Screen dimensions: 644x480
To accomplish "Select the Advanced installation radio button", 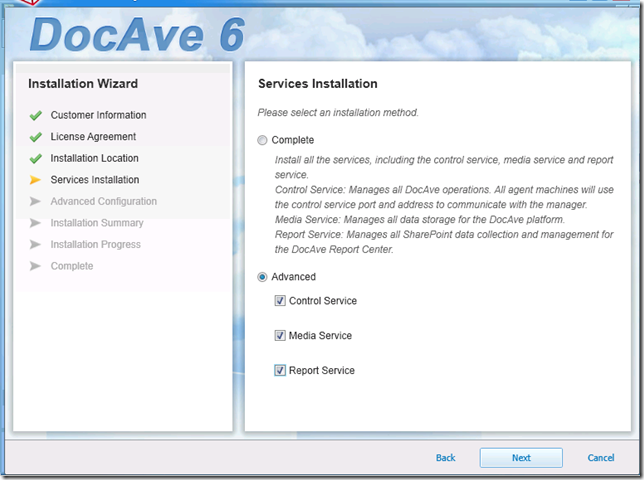I will point(262,277).
